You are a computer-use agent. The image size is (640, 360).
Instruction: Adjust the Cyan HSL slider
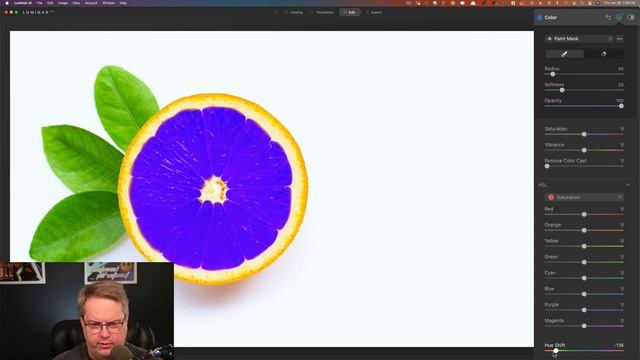click(584, 278)
